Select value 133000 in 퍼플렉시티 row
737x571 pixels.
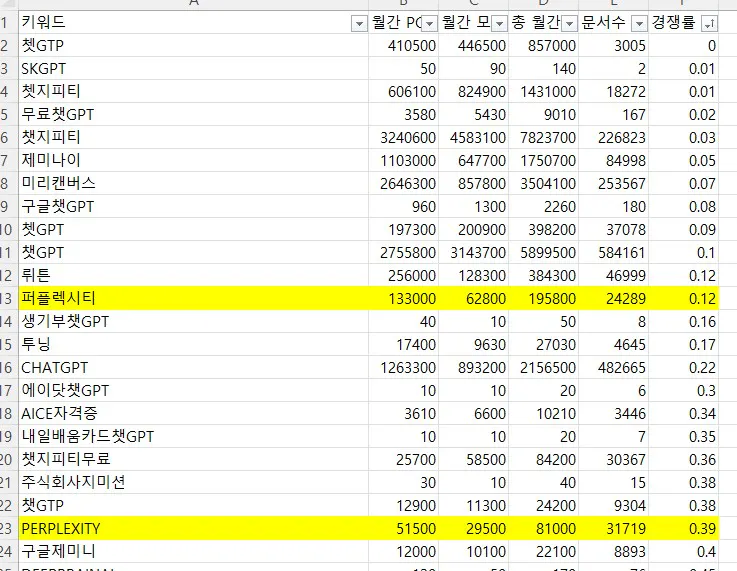tap(403, 298)
